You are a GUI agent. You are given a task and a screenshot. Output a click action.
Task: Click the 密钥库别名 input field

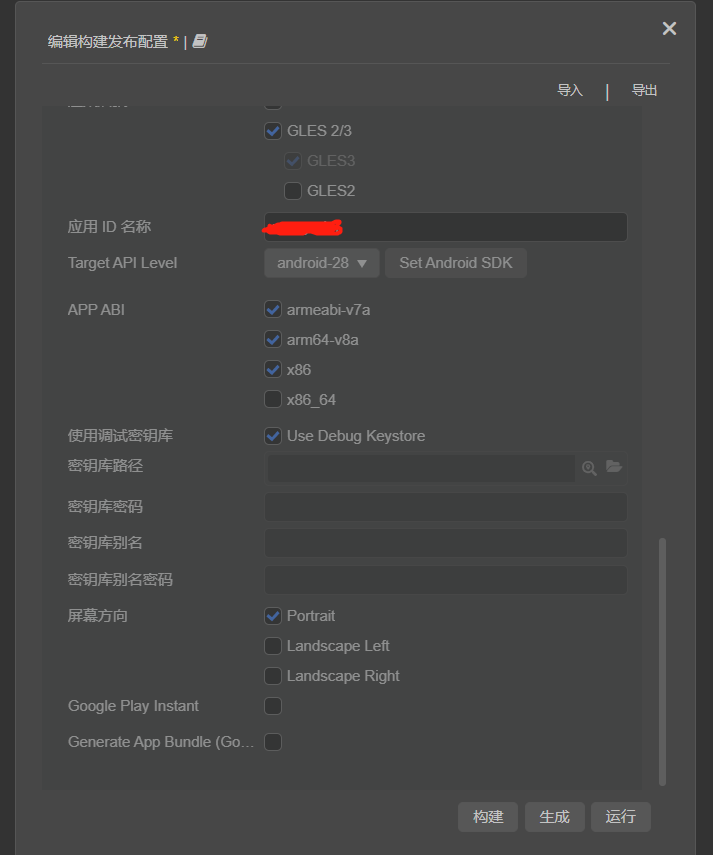pyautogui.click(x=445, y=543)
